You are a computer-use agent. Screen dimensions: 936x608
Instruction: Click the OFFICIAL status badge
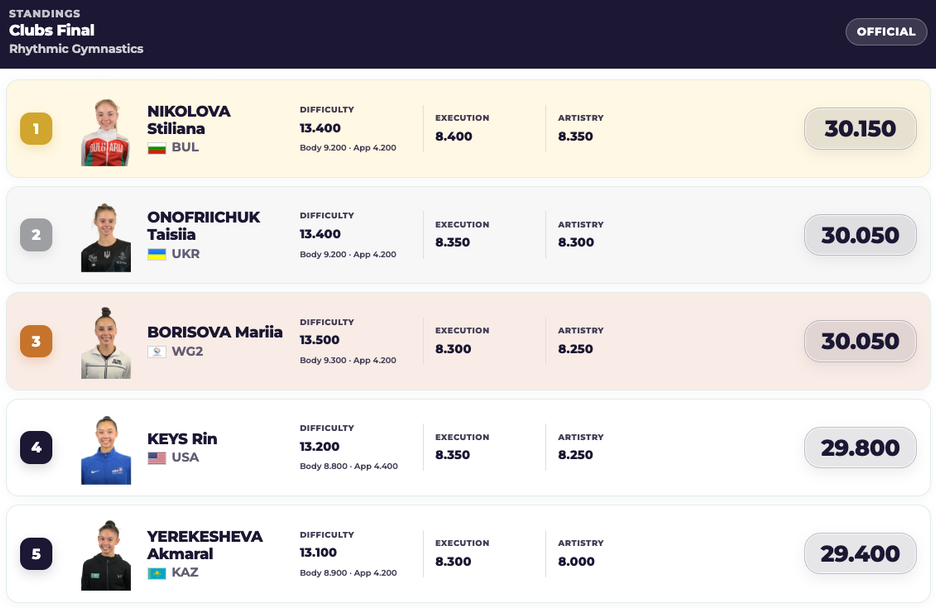[x=886, y=32]
